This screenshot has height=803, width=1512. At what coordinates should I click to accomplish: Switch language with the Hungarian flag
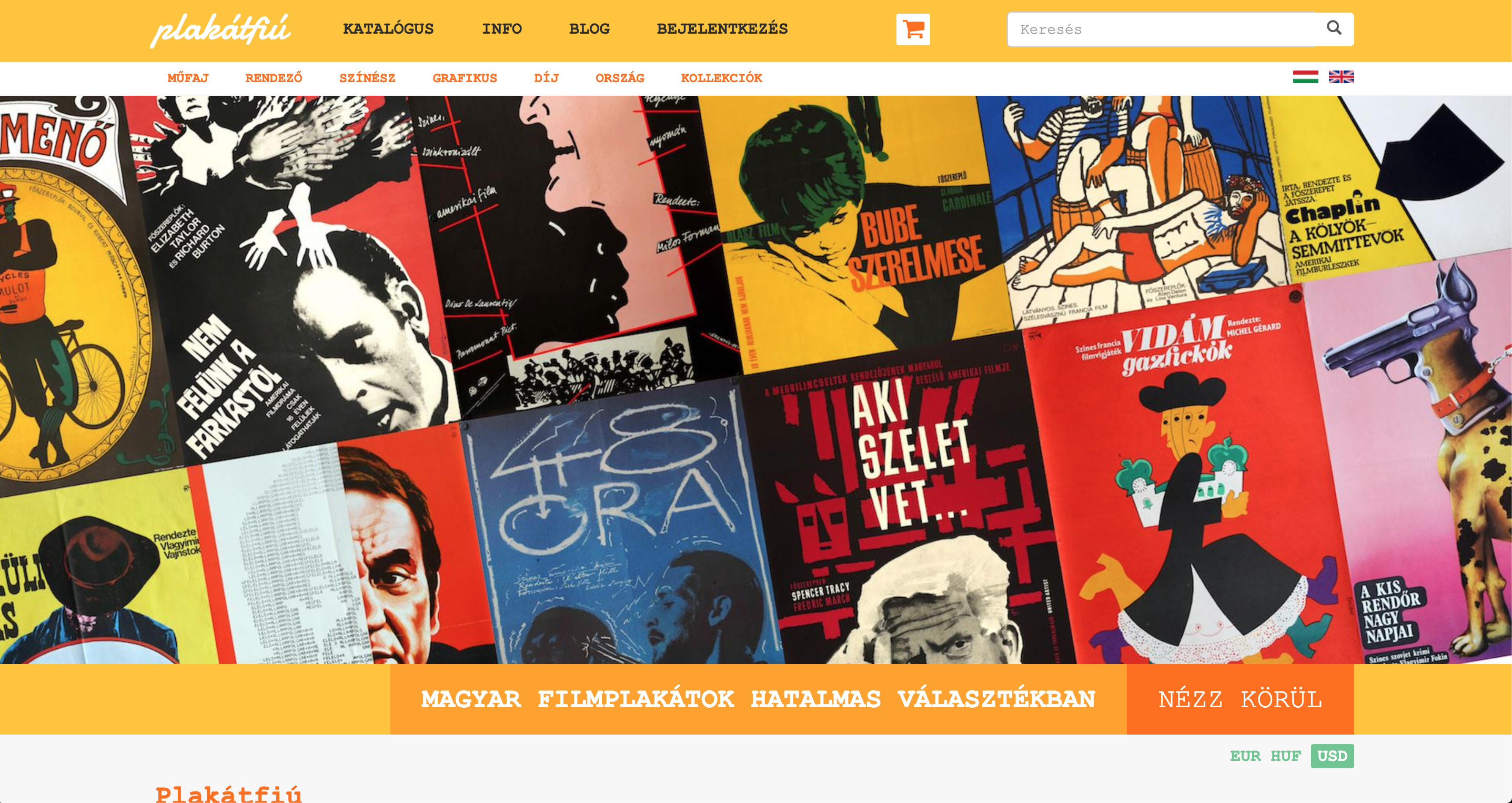pos(1305,77)
